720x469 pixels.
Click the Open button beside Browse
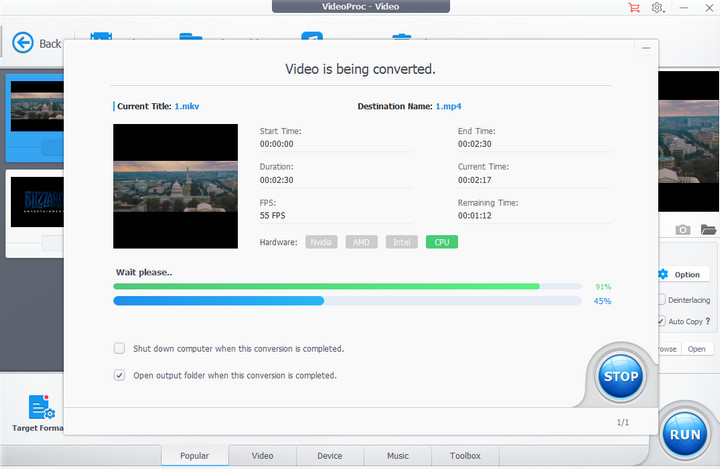pyautogui.click(x=697, y=349)
